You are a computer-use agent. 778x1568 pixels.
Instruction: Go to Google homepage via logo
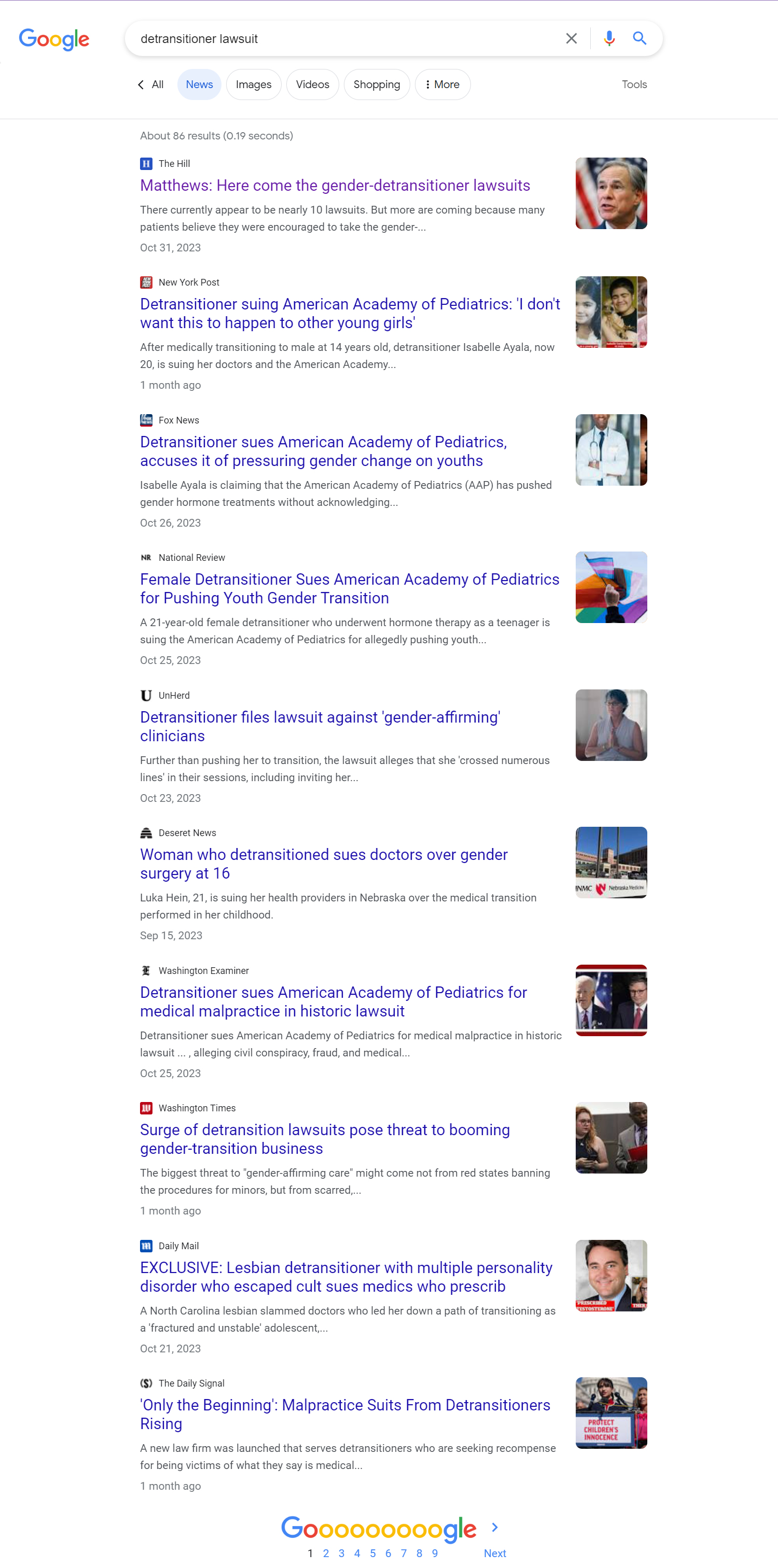click(x=54, y=39)
